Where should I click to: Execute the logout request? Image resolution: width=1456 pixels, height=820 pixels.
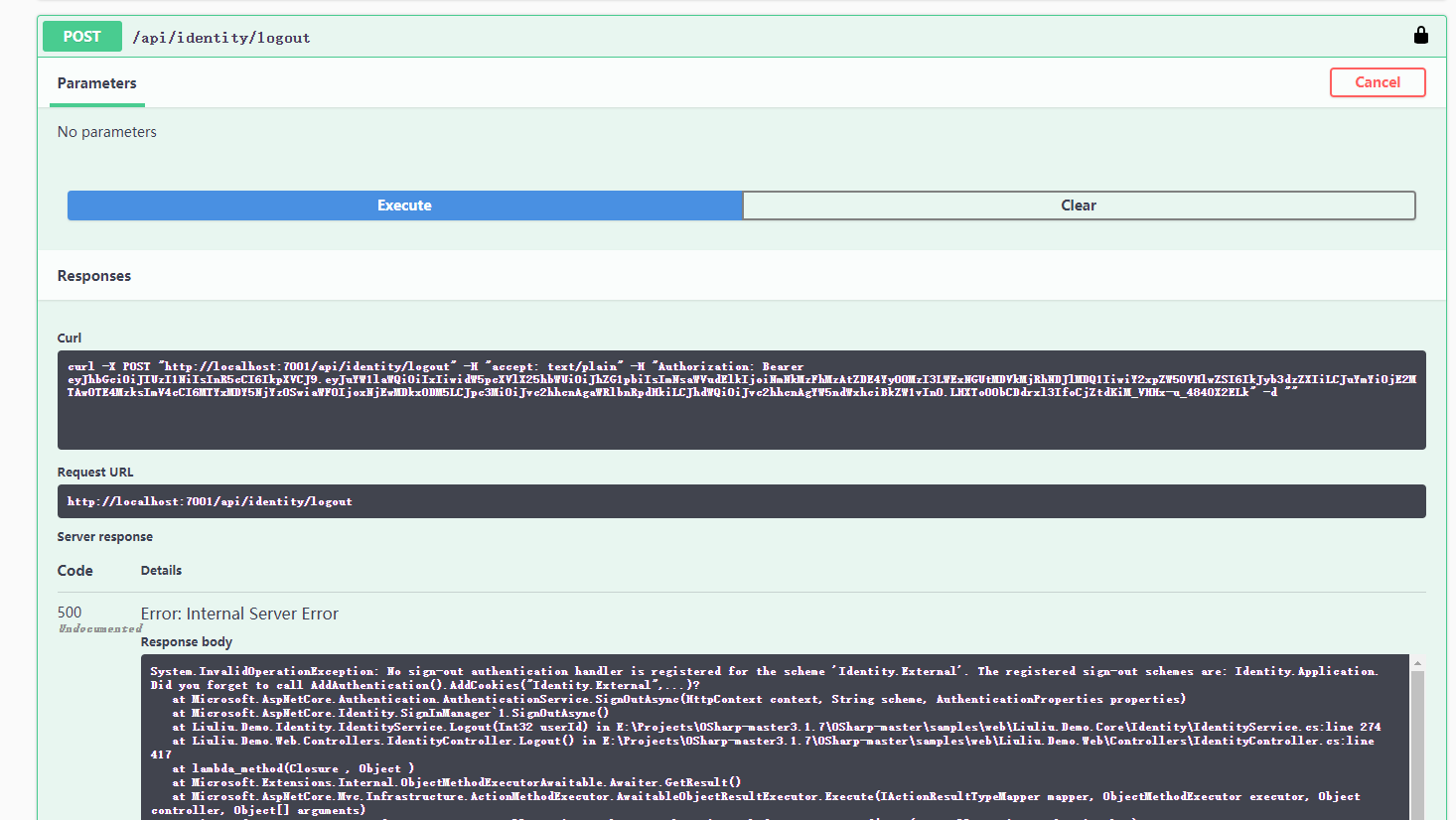(403, 205)
